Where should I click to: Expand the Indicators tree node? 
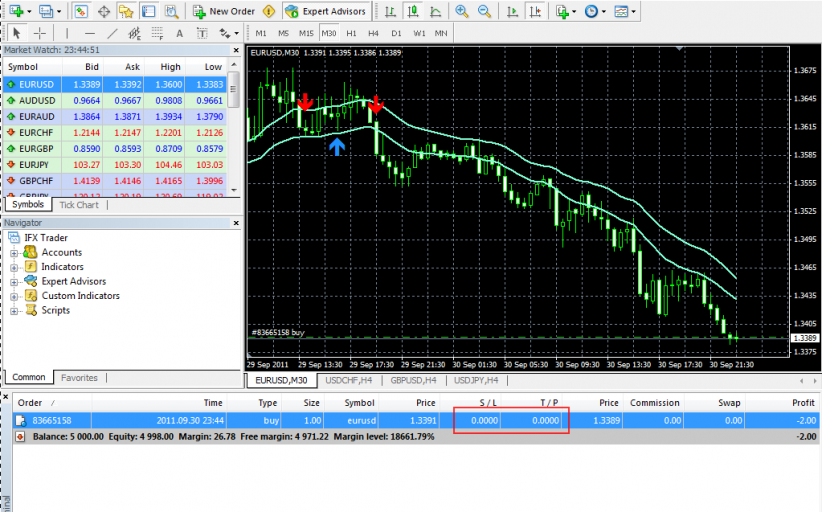pyautogui.click(x=15, y=267)
